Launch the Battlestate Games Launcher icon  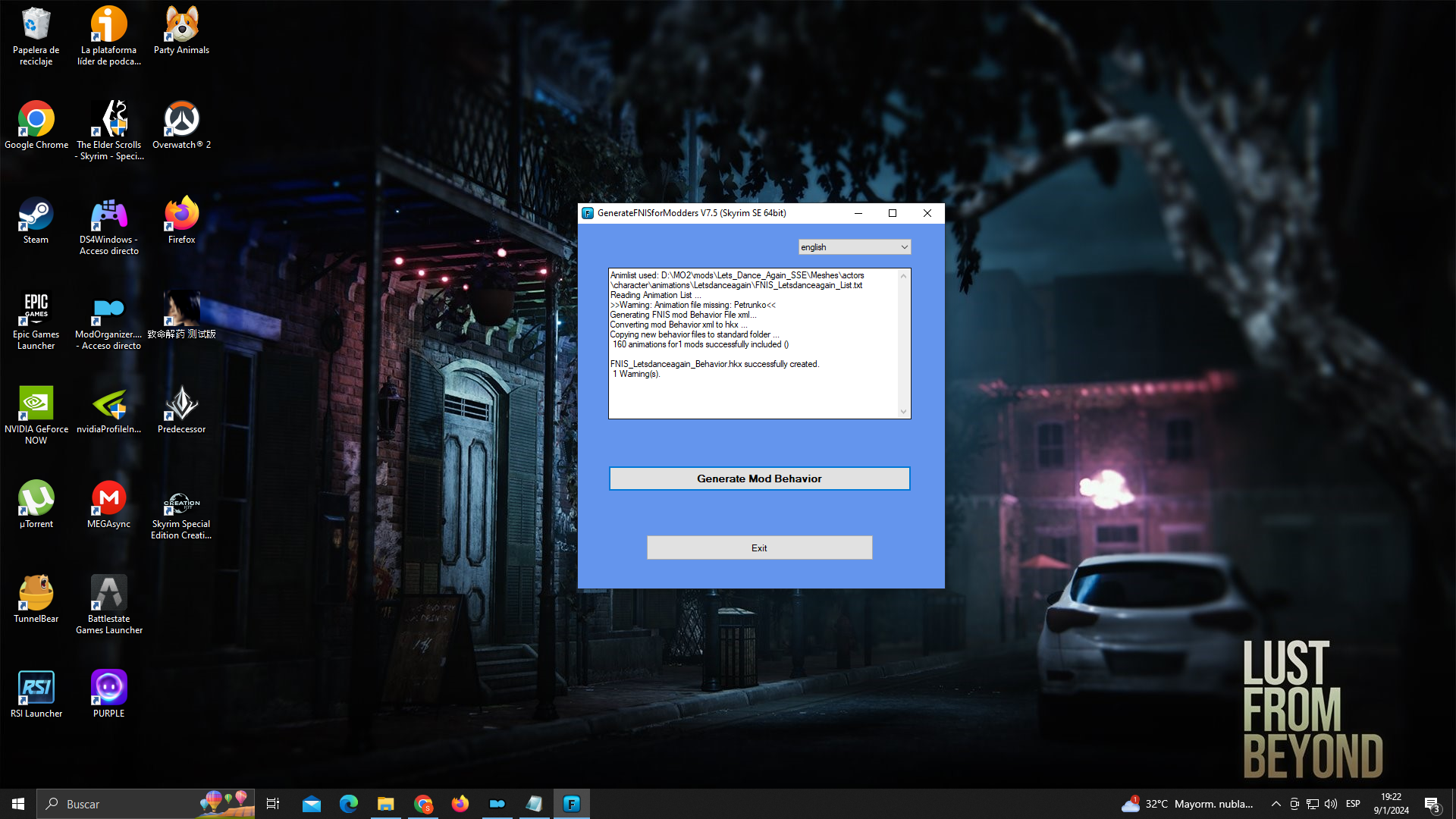[x=108, y=604]
